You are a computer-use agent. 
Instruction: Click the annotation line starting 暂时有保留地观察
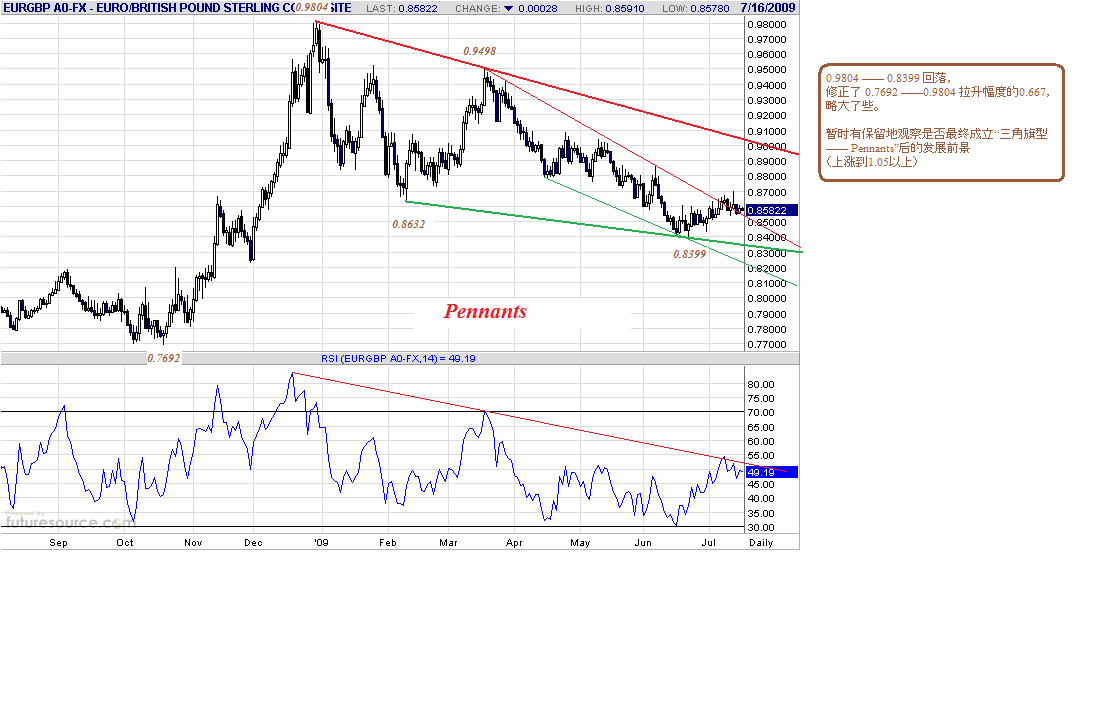937,134
